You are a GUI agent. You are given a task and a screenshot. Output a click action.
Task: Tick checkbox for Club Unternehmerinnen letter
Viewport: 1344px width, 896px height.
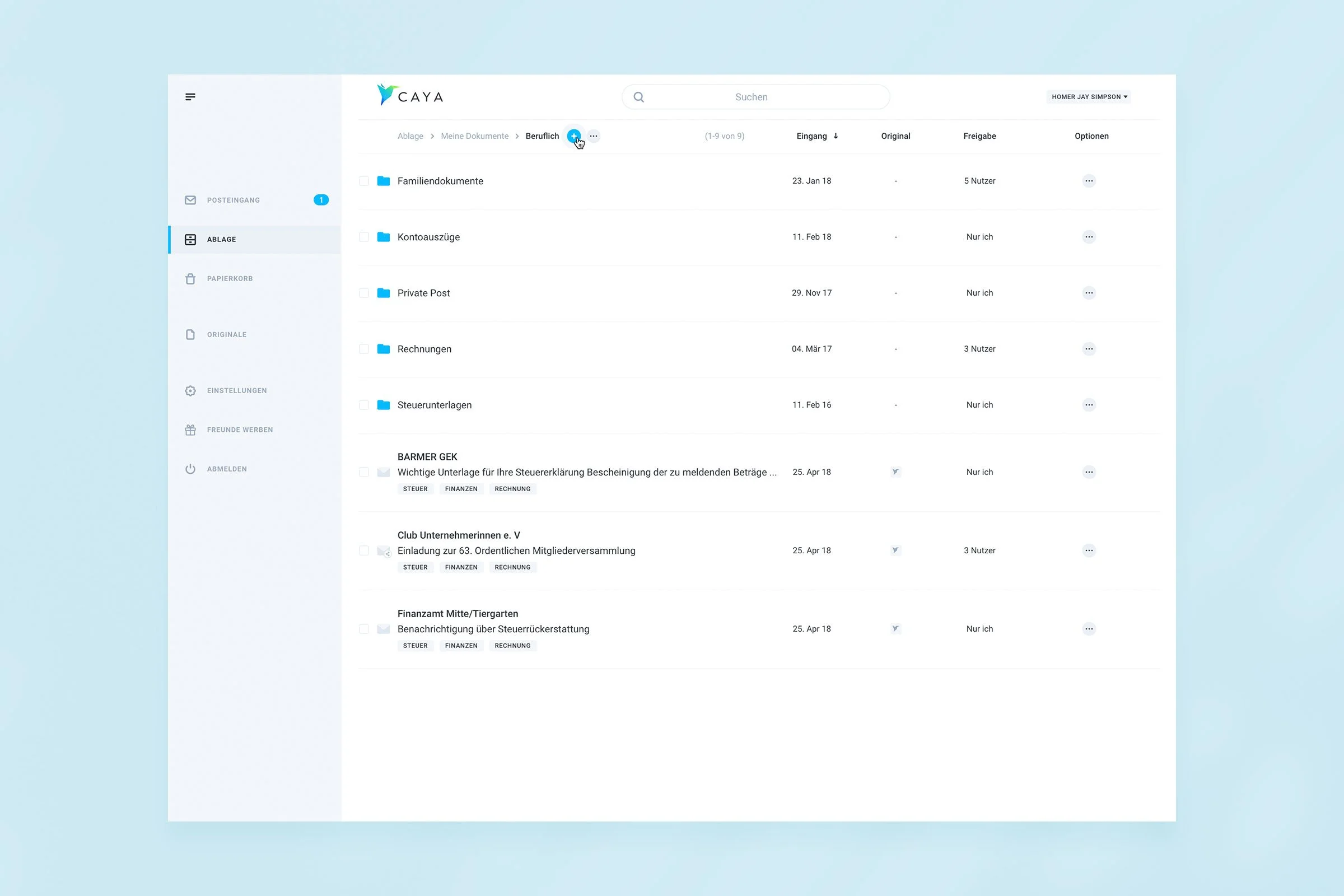364,550
